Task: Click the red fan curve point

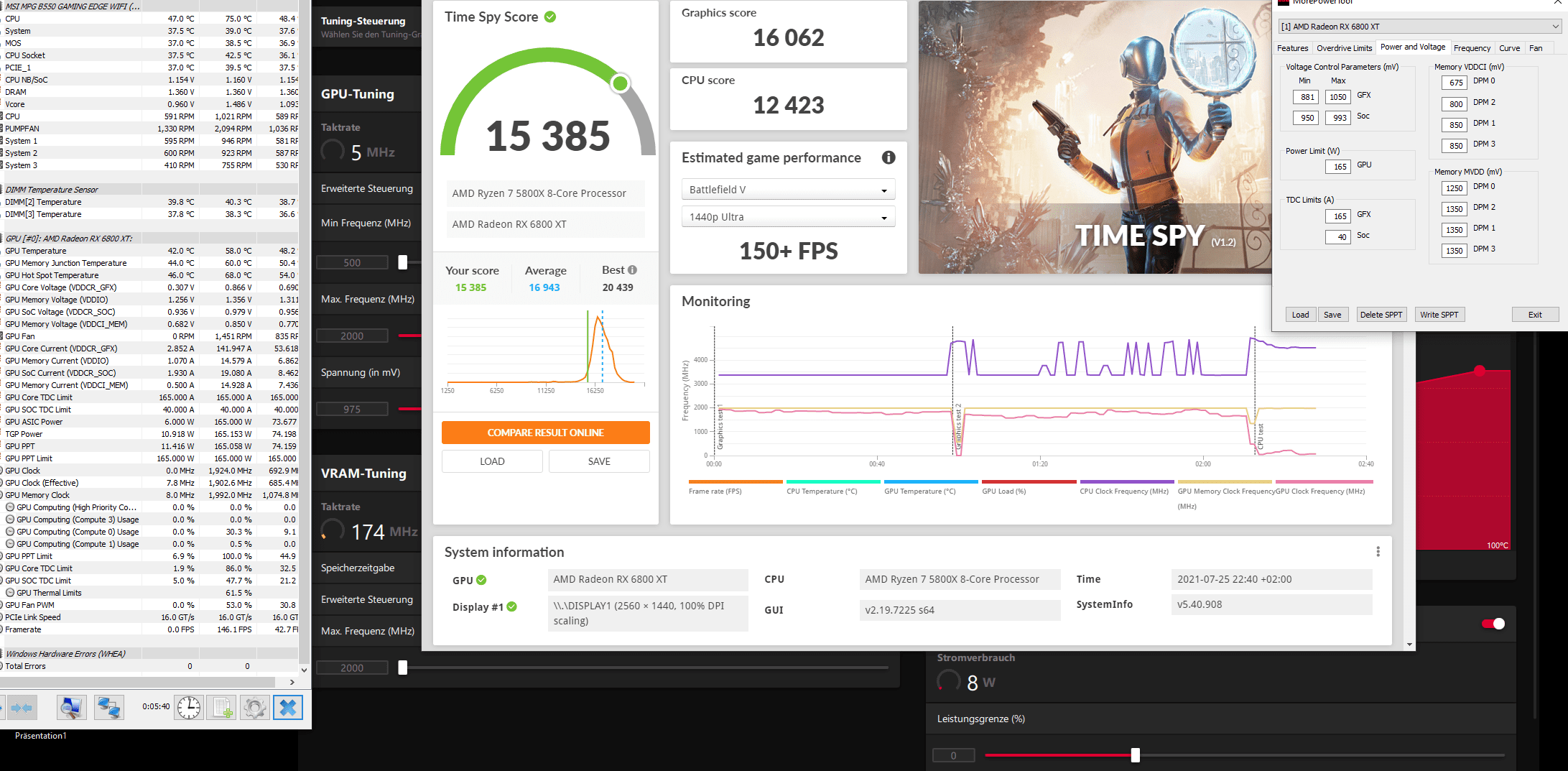Action: (1480, 371)
